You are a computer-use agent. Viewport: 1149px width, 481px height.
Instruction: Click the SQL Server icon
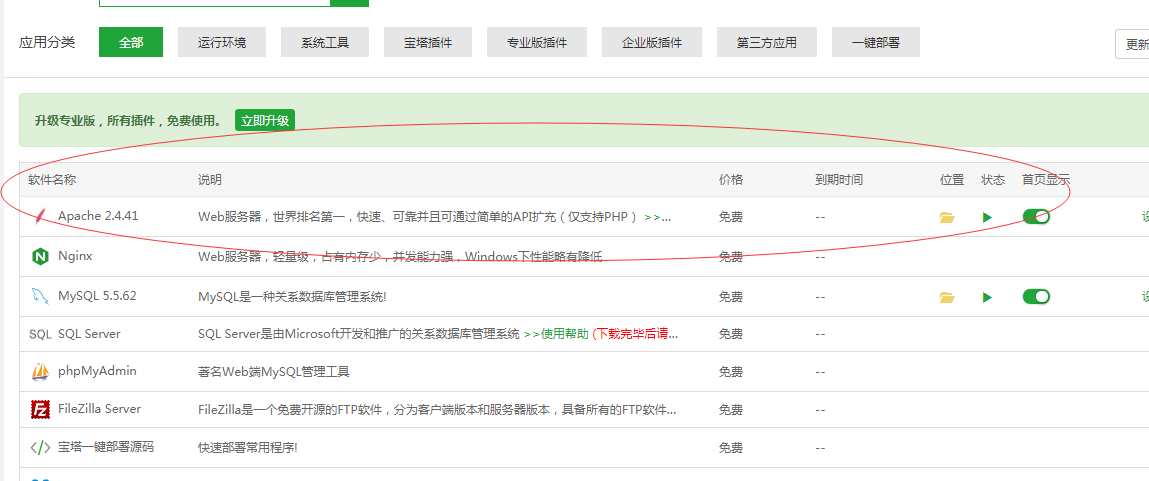pyautogui.click(x=40, y=334)
